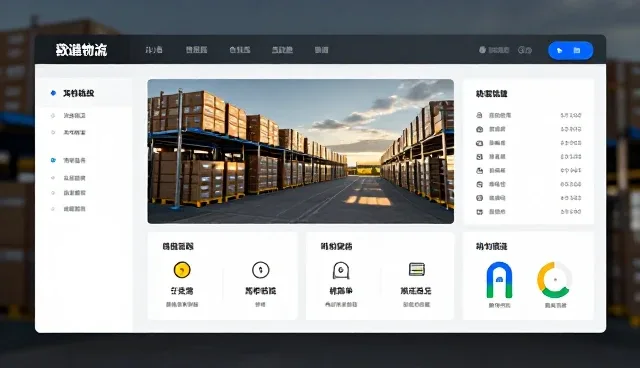Click the icon of the fifth row in the right-hand list
640x368 pixels.
(x=480, y=171)
